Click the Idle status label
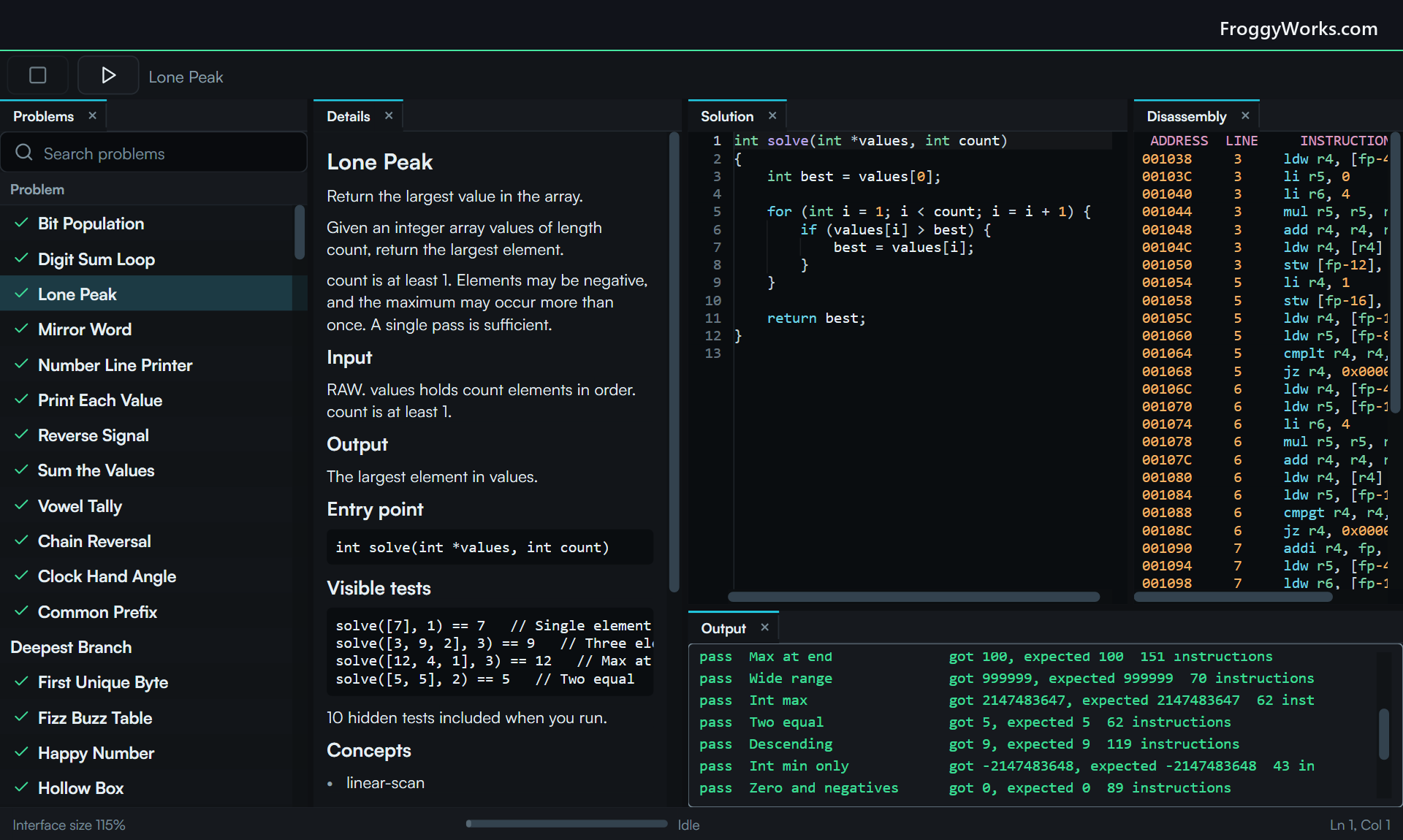 point(688,825)
